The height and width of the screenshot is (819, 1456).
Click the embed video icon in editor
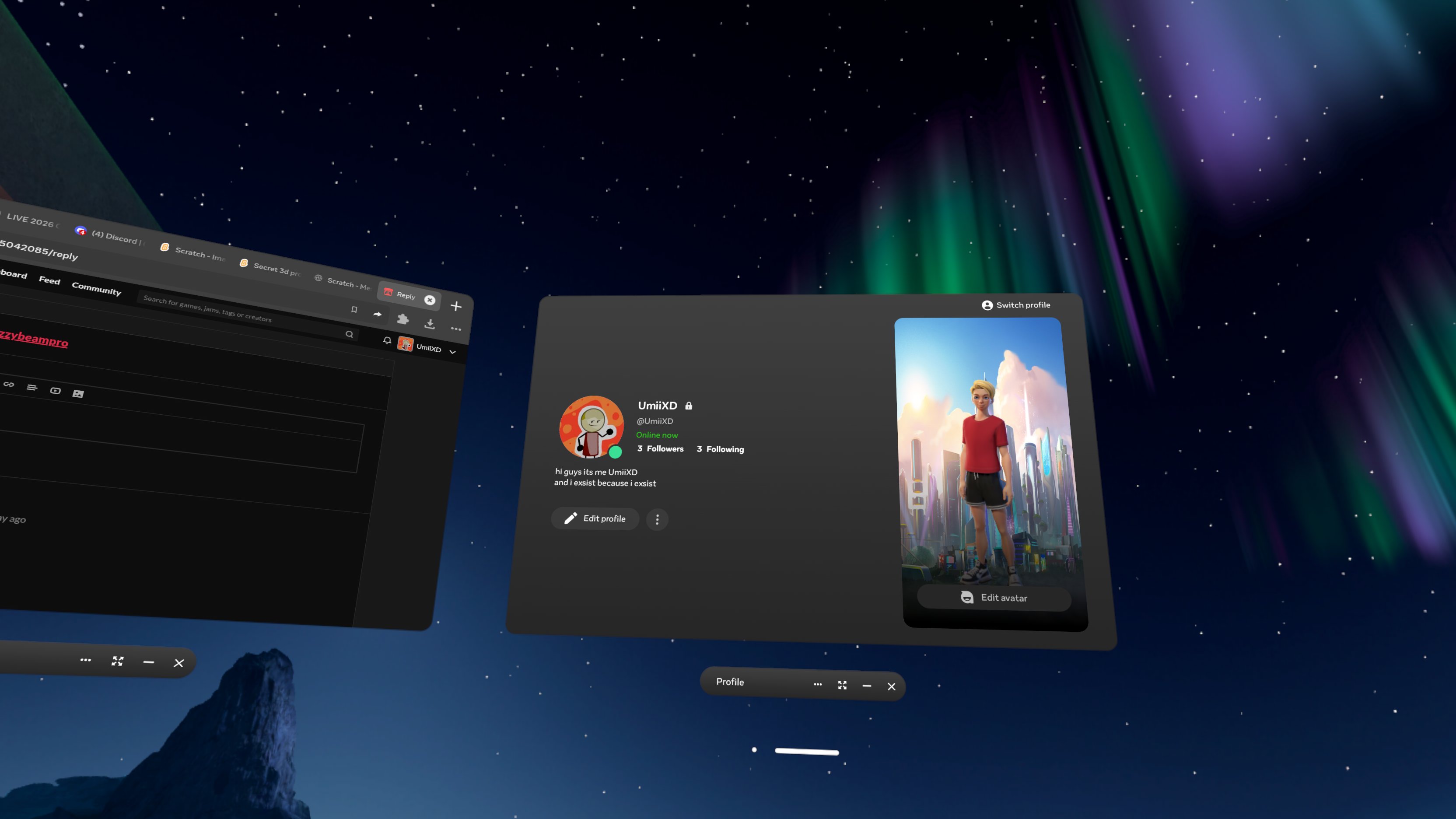tap(55, 391)
